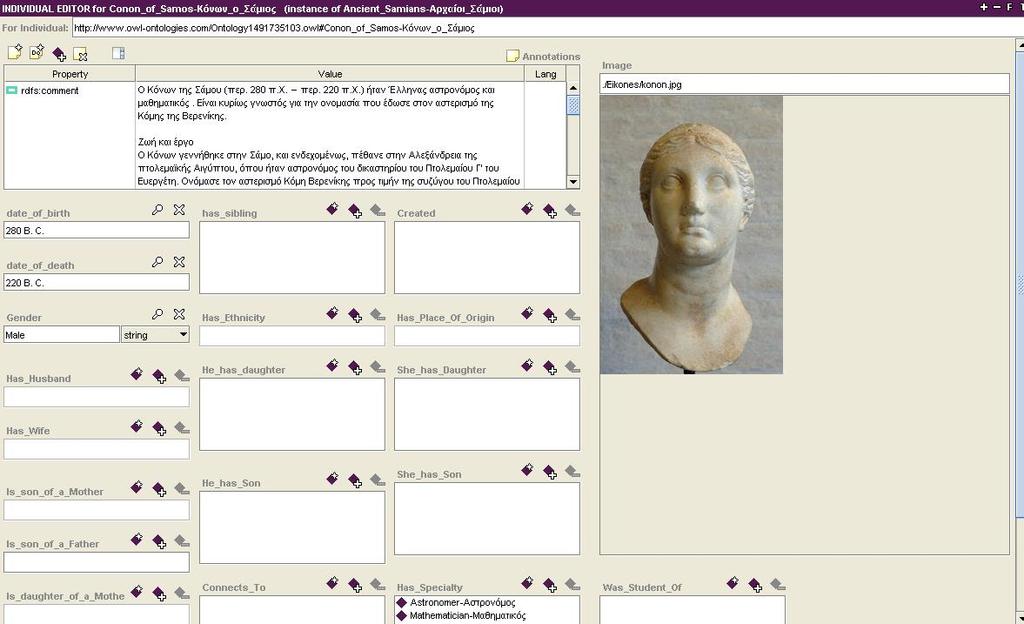Click the purple diamond add-resource icon in the annotations toolbar

tap(59, 54)
